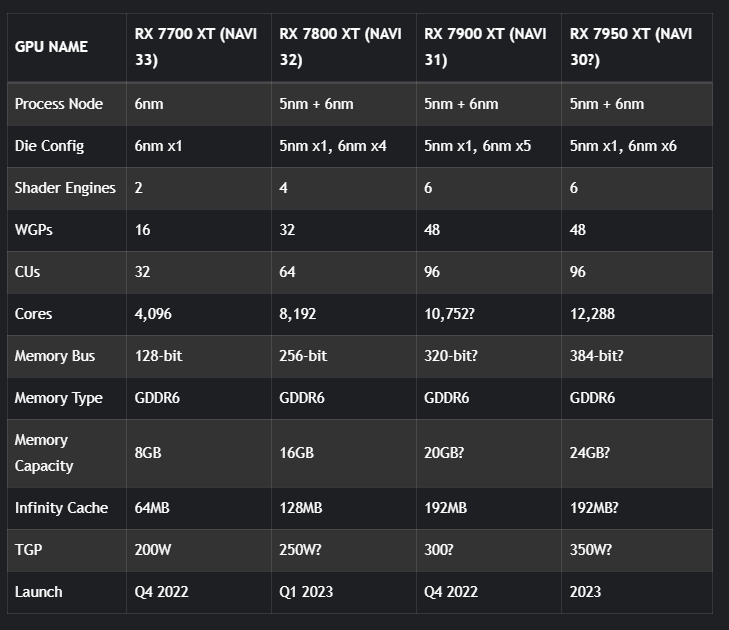This screenshot has width=729, height=630.
Task: Click the Shader Engines row label
Action: coord(65,188)
